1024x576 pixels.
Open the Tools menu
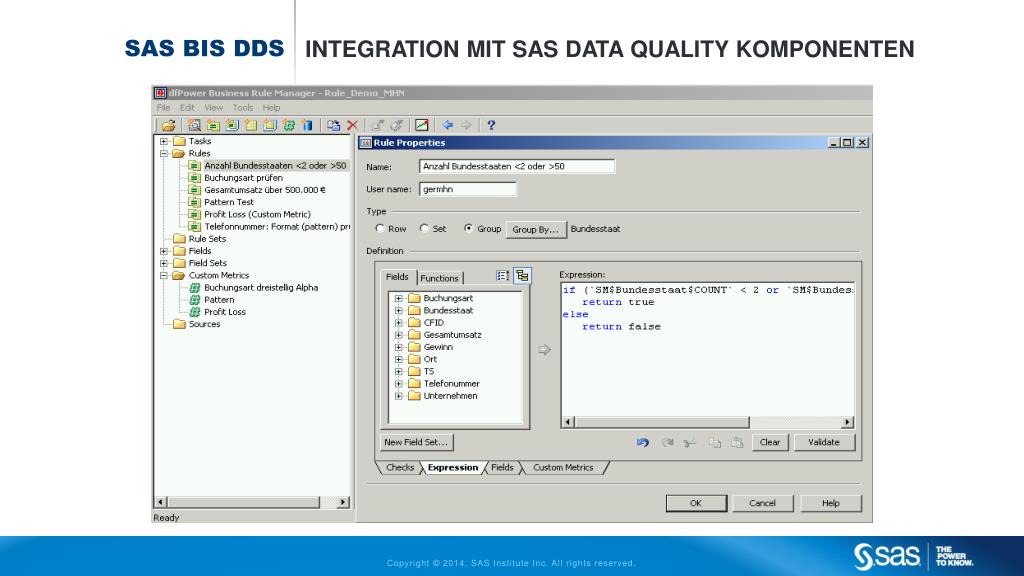pyautogui.click(x=243, y=108)
